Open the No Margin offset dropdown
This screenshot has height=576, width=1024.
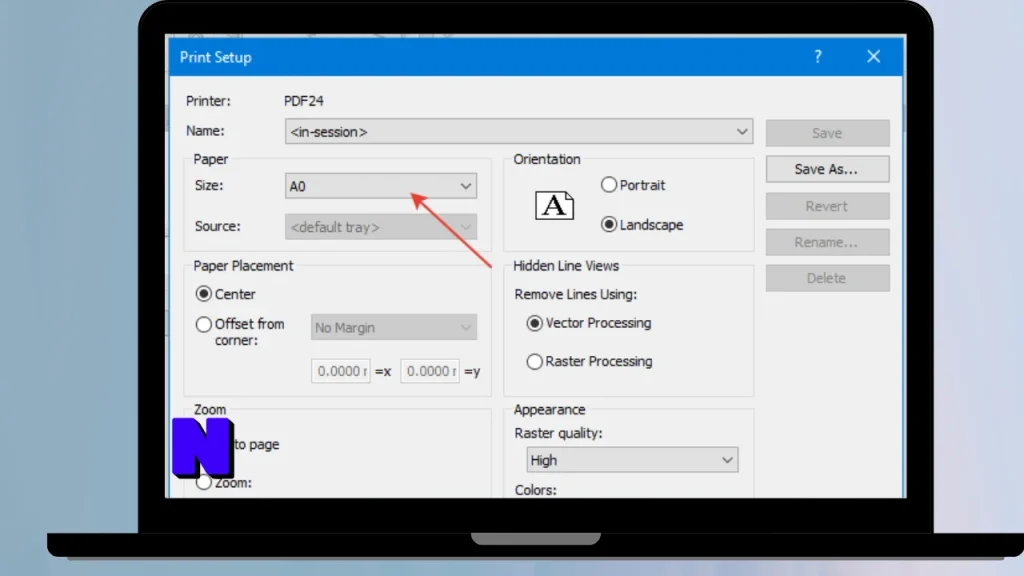click(394, 327)
